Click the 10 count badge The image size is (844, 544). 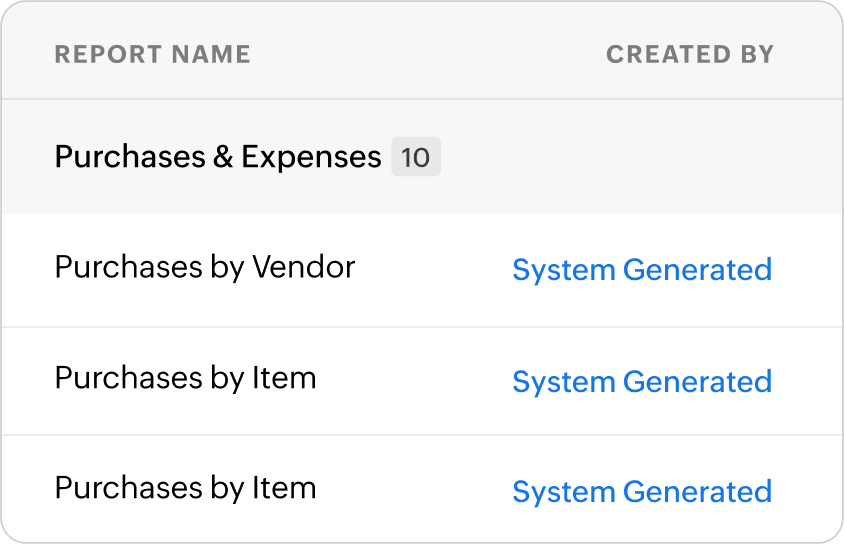click(415, 158)
